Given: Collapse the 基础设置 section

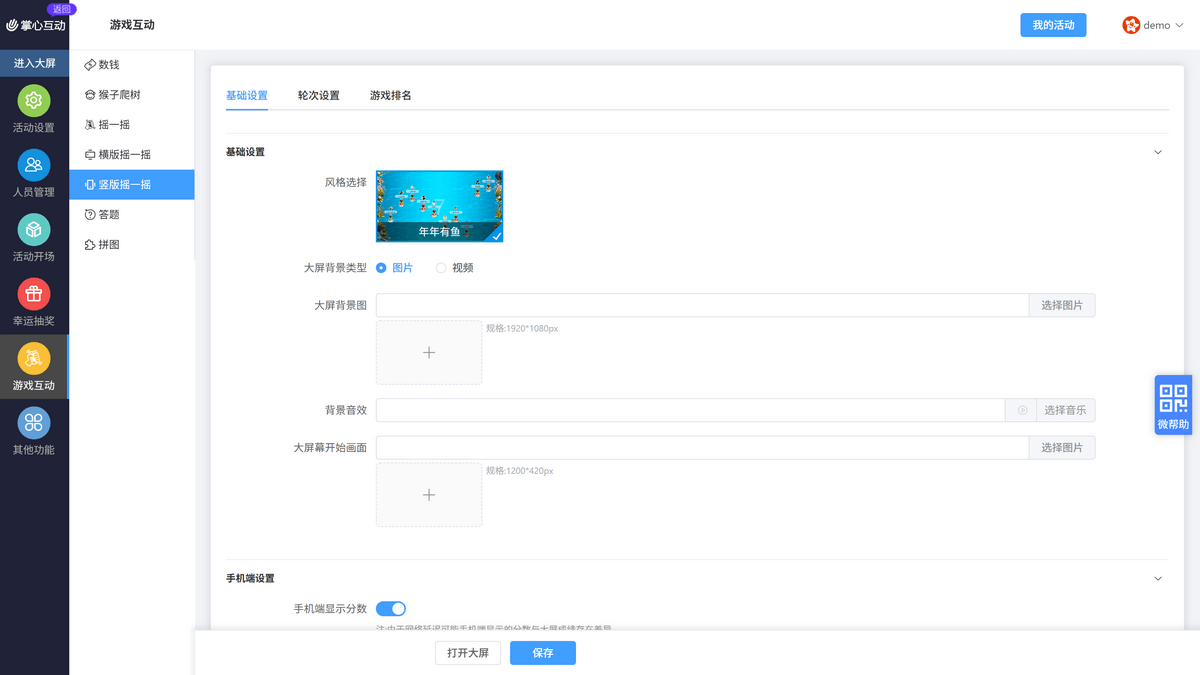Looking at the screenshot, I should pos(1158,152).
